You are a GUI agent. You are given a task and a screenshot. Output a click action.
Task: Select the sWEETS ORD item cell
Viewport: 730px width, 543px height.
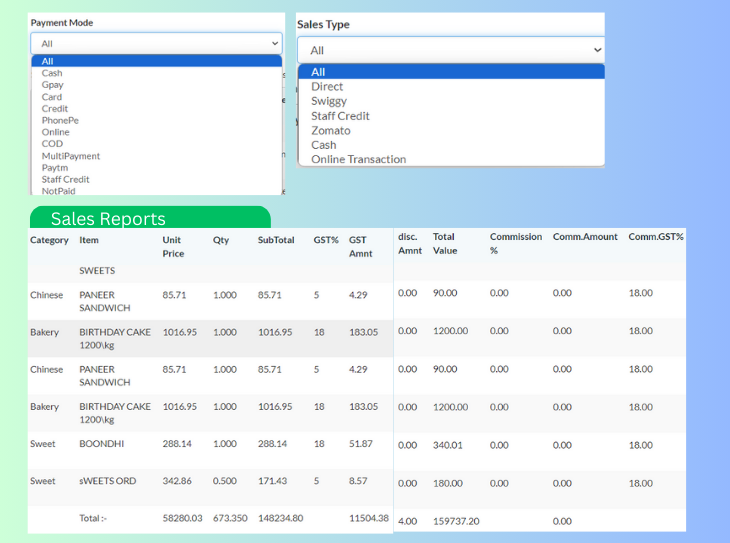[x=108, y=481]
